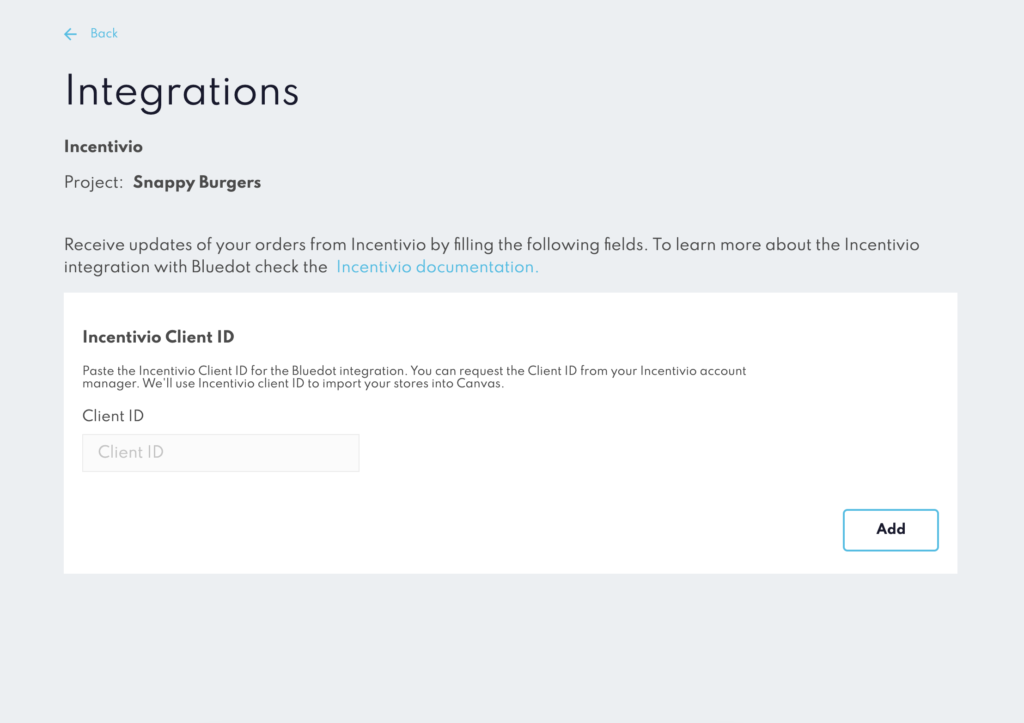Open the Incentivio documentation link
This screenshot has height=723, width=1024.
437,267
